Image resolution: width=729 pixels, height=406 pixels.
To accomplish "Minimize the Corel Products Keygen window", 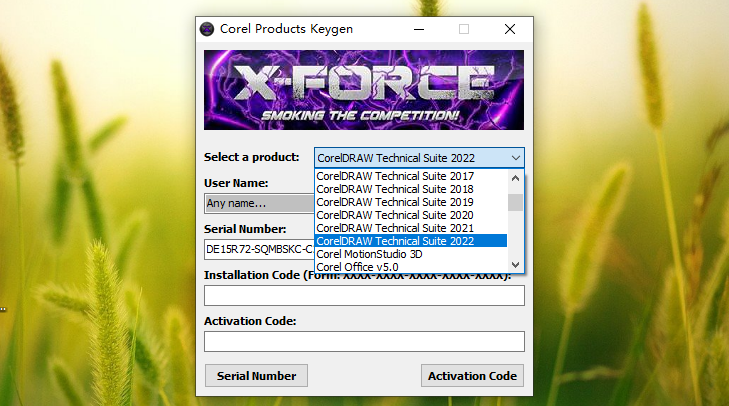I will [417, 29].
